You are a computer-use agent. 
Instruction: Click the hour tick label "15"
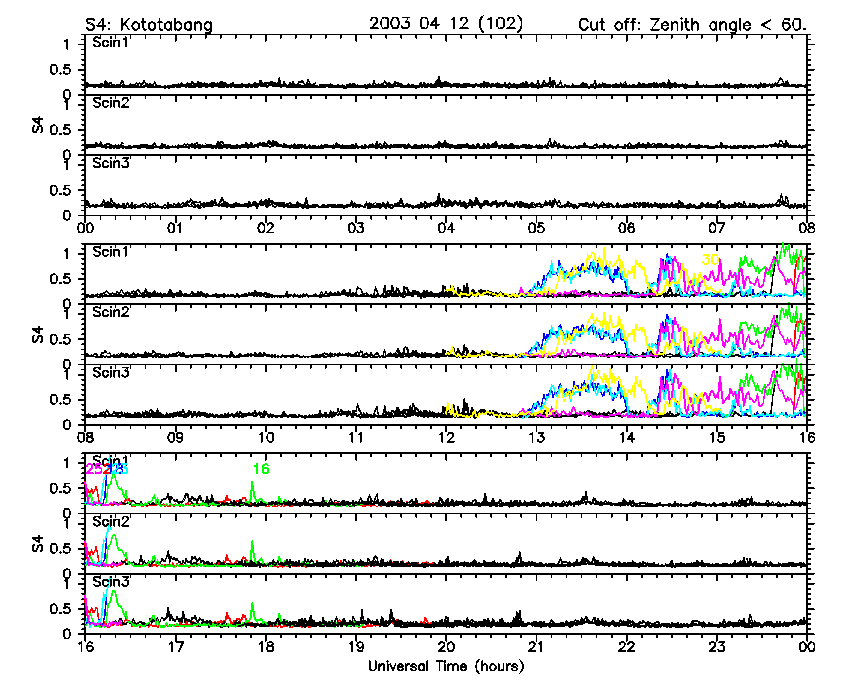coord(717,437)
